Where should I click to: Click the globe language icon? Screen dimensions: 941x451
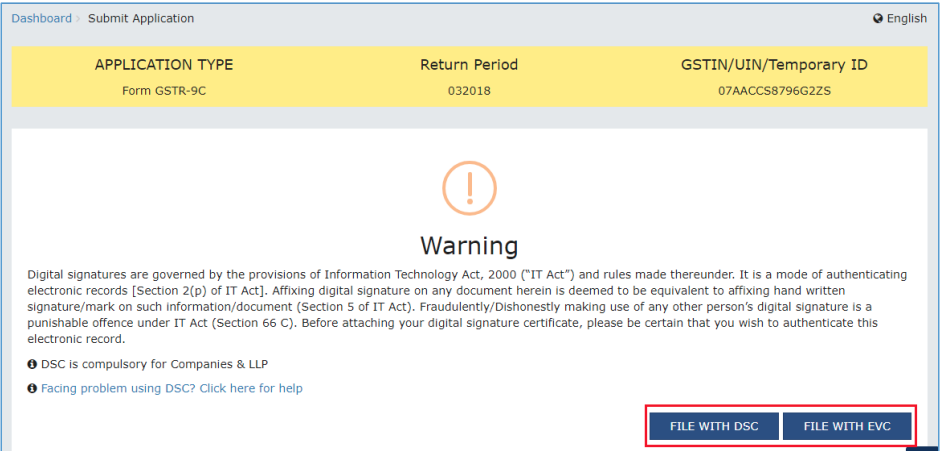coord(878,19)
